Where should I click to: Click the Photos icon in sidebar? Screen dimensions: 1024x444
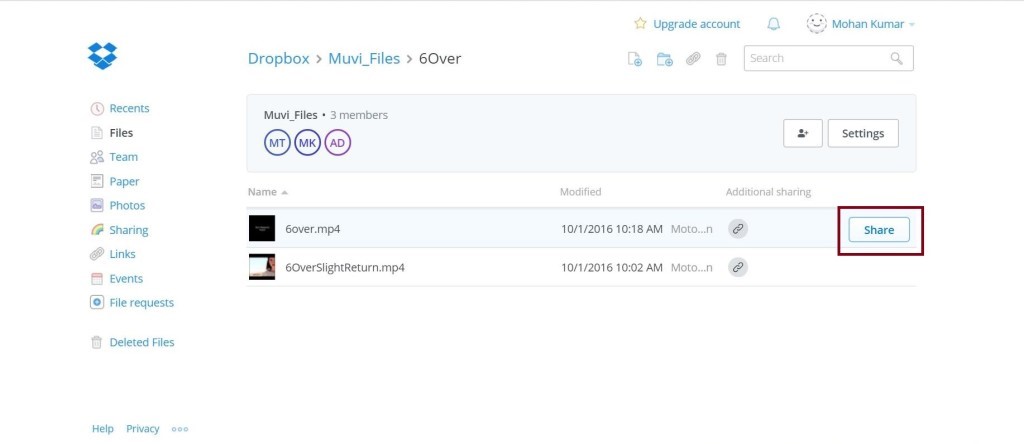point(97,205)
